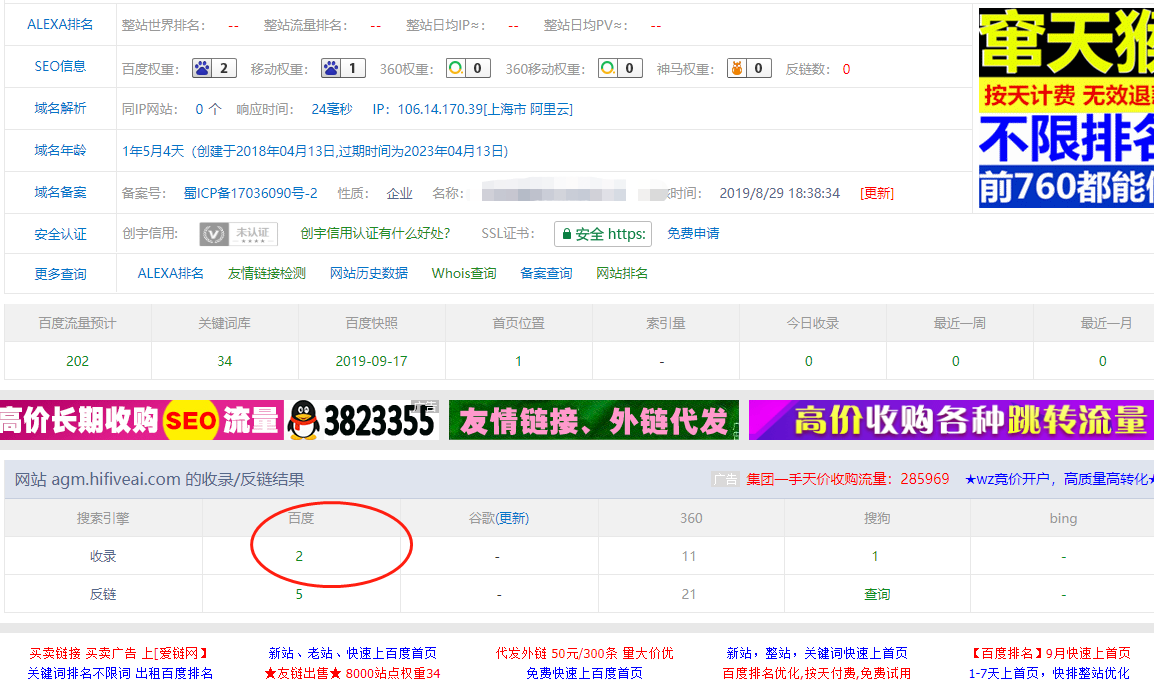The height and width of the screenshot is (682, 1154).
Task: Click the Baidu 收录 value 2
Action: click(x=300, y=556)
